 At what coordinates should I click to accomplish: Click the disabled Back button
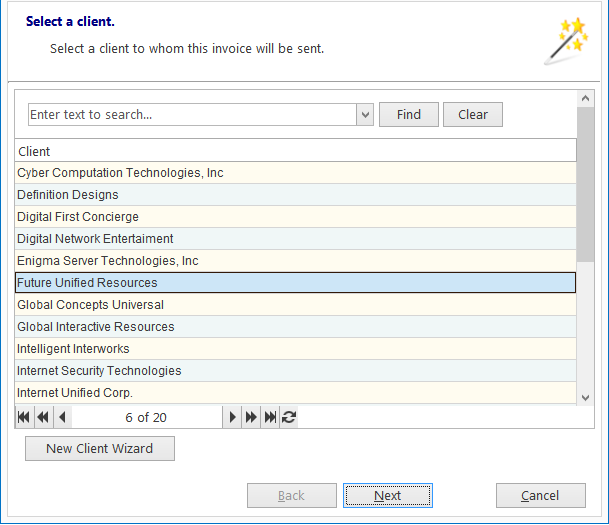292,495
